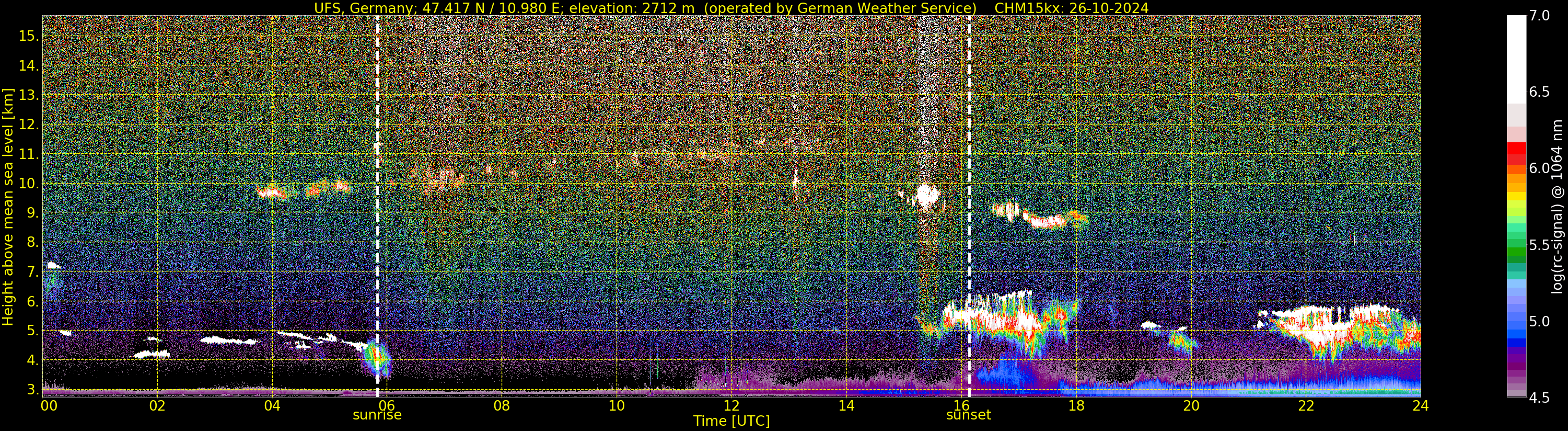
Task: Click the 'Time [UTC]' axis label
Action: 731,421
